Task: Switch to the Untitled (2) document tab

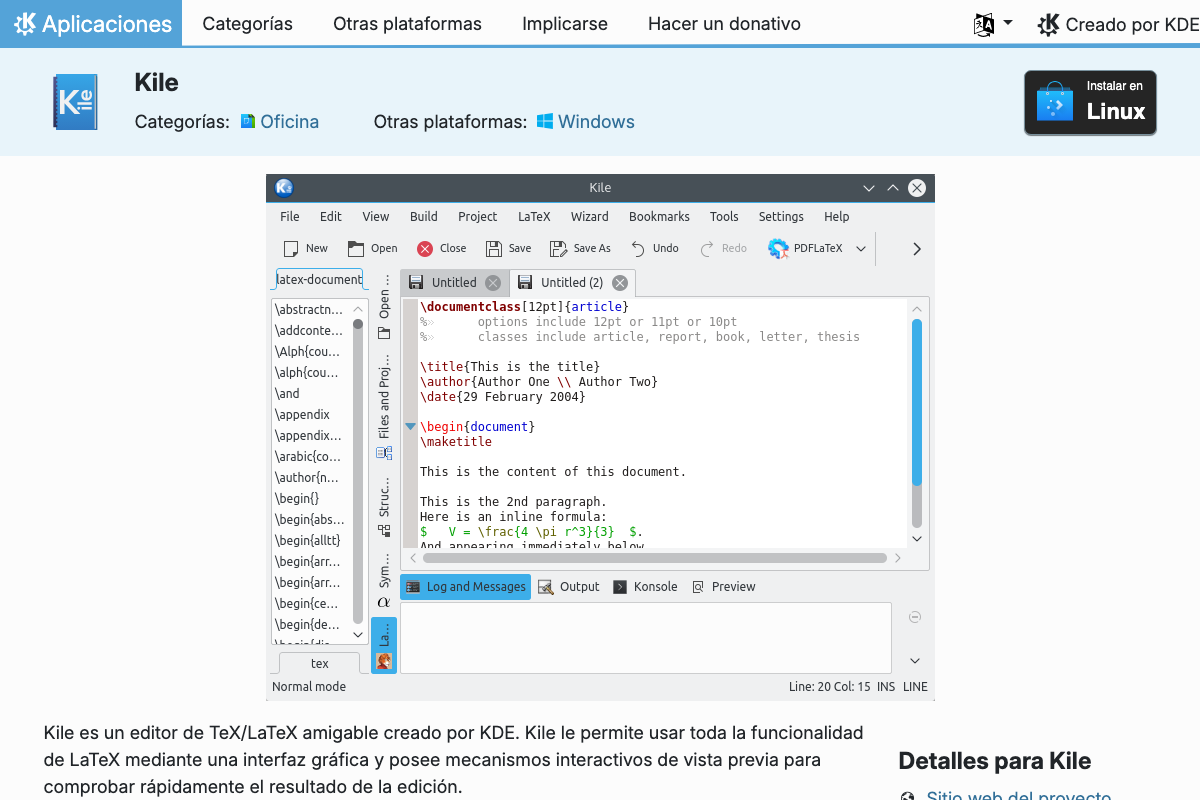Action: pos(572,283)
